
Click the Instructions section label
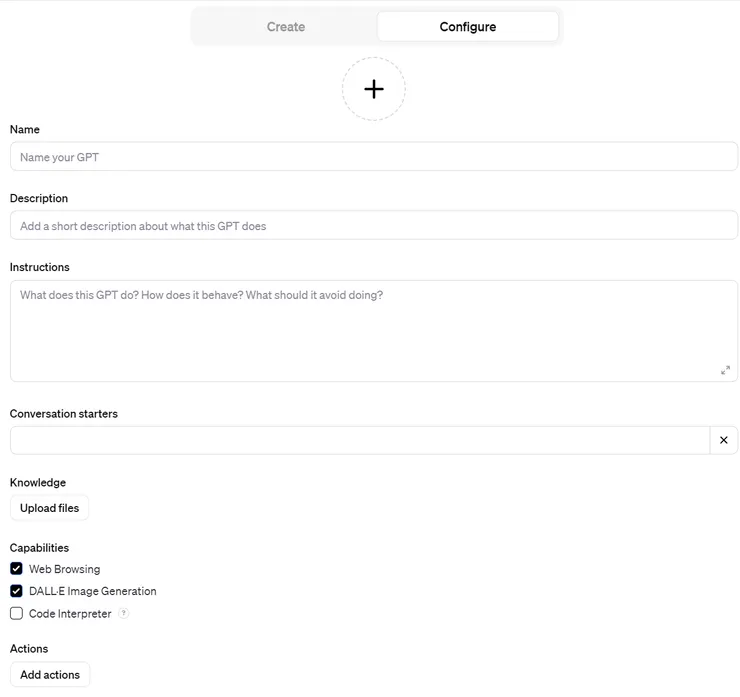click(40, 267)
